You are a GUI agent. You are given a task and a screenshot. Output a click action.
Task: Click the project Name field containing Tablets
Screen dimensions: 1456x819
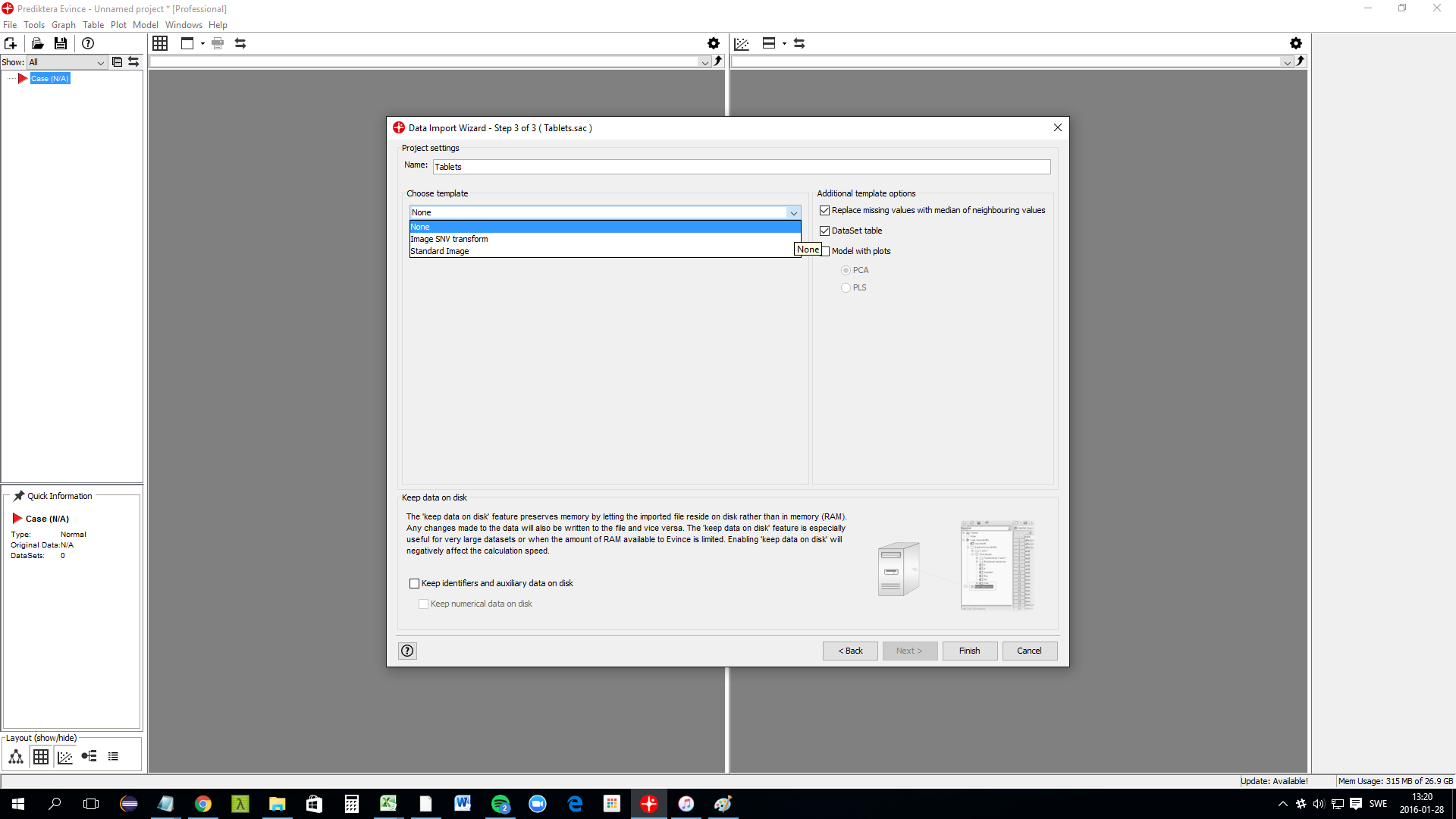(741, 167)
